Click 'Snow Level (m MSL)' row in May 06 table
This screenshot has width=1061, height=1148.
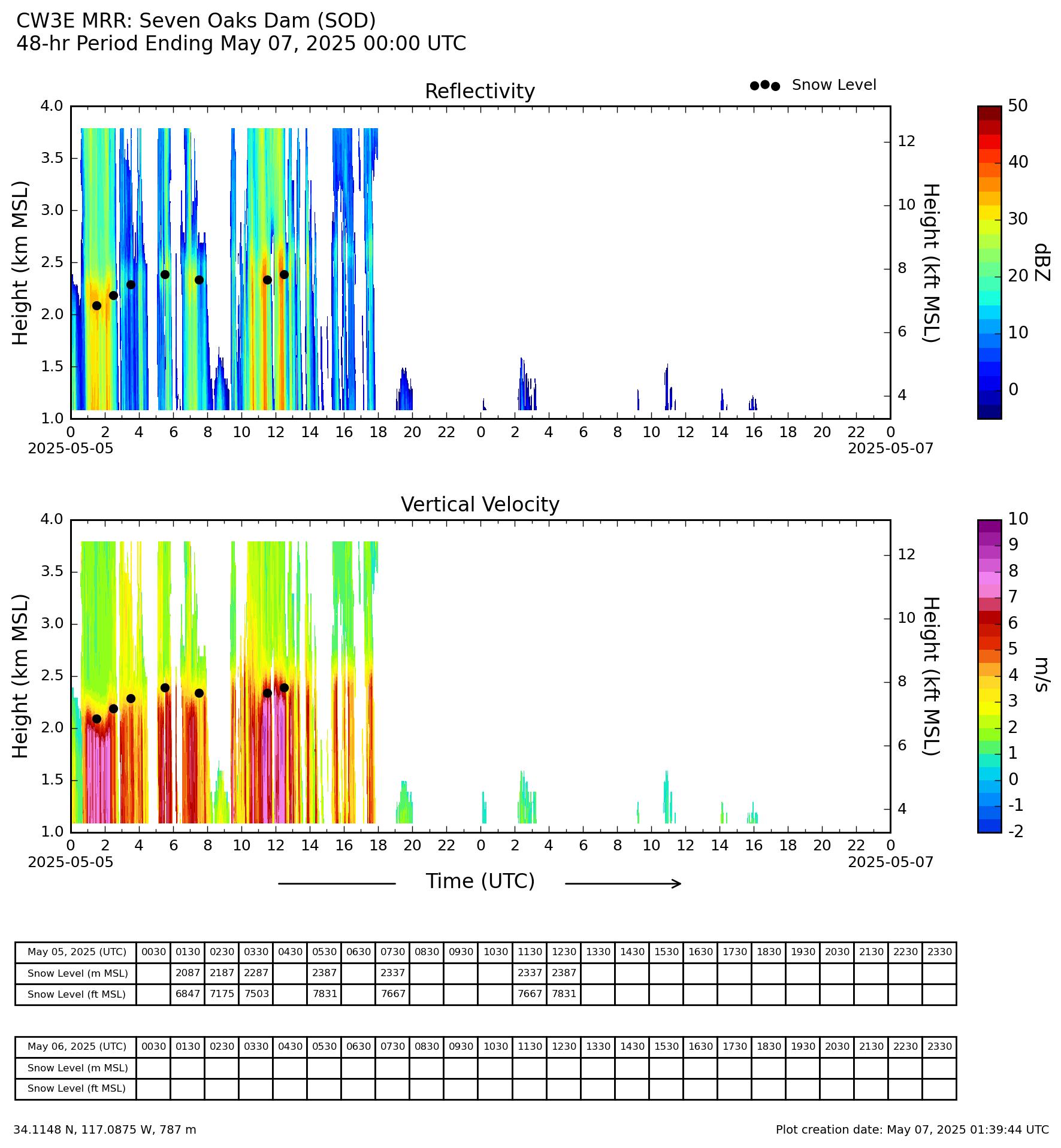point(485,1068)
